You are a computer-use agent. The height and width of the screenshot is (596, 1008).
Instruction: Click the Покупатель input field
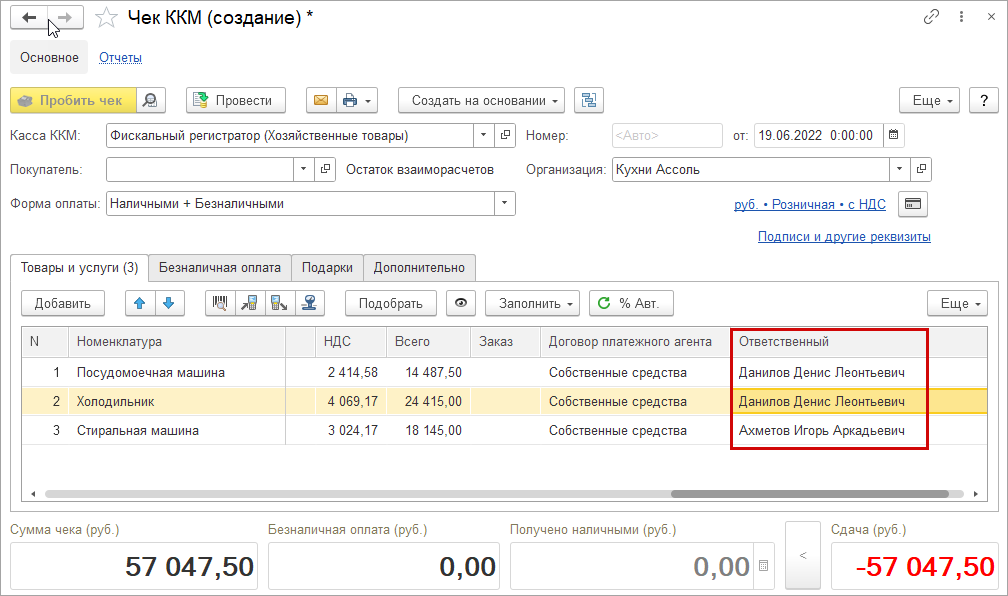pos(200,169)
